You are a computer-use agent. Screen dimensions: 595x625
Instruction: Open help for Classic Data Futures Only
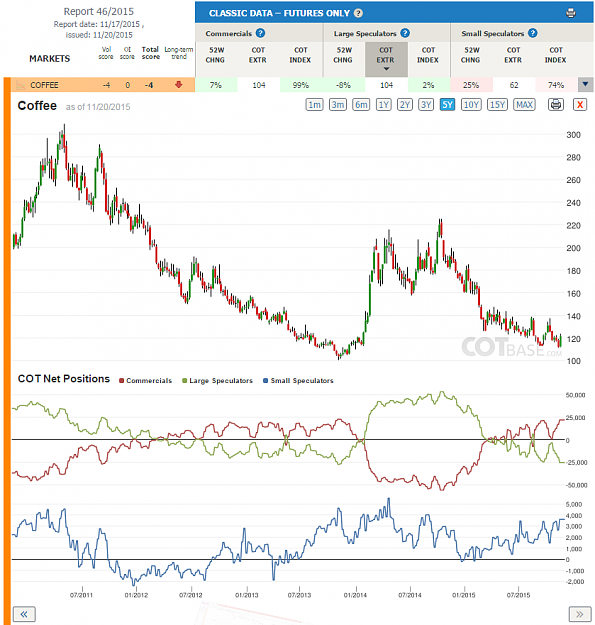click(358, 13)
